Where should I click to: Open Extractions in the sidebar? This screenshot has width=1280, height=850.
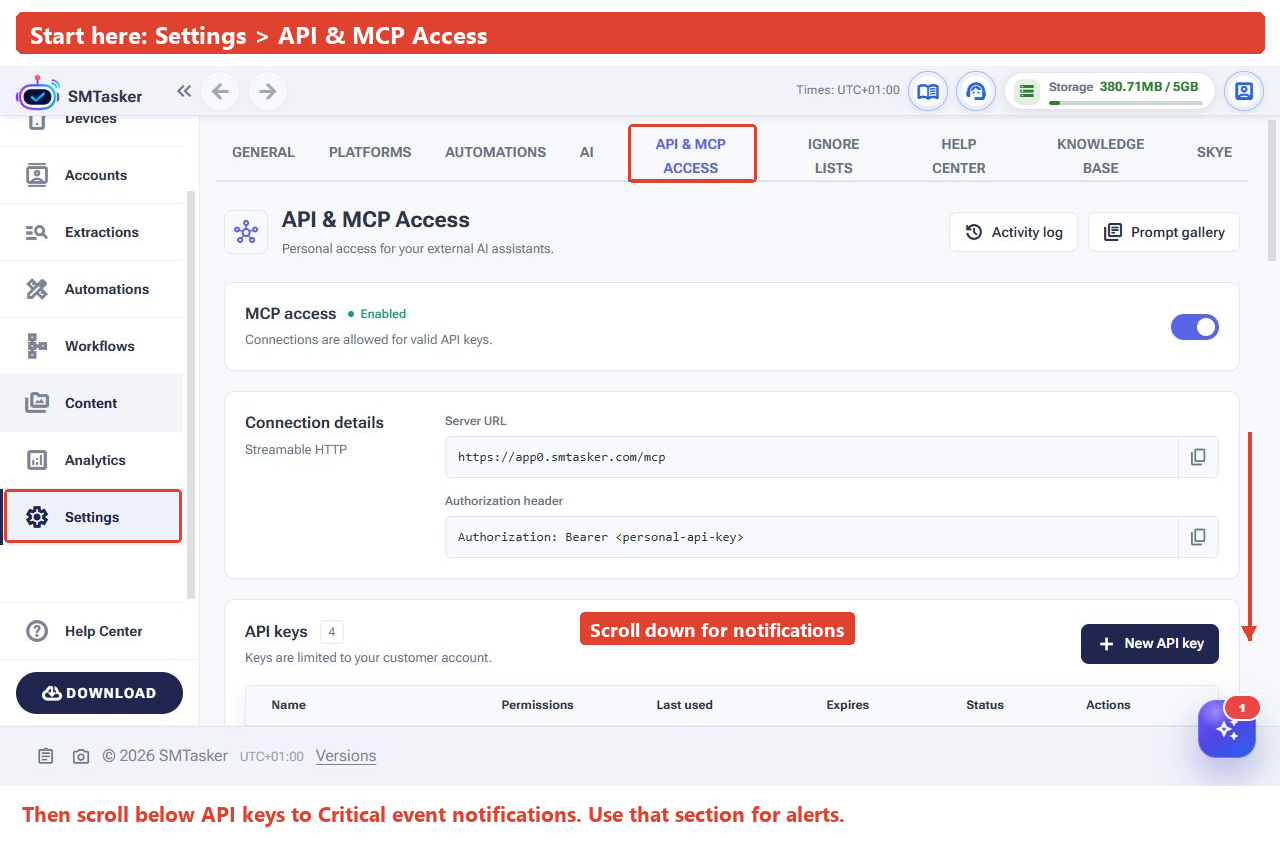[92, 232]
